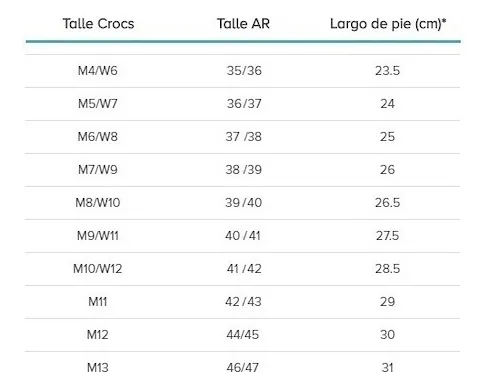Select the M13 size cell
Viewport: 486px width, 389px height.
[x=98, y=368]
